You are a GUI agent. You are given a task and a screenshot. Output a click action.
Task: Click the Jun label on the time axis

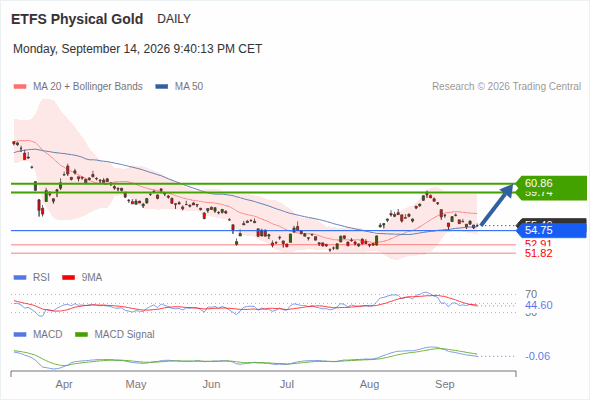click(x=211, y=385)
